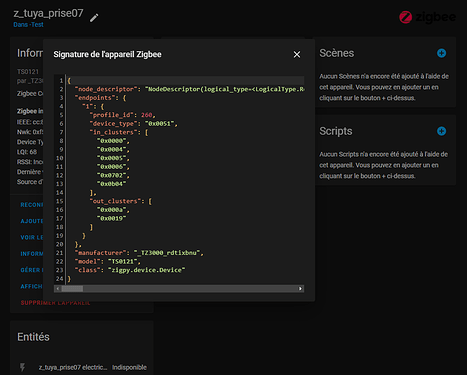
Task: Click the manufacturer line in JSON
Action: tap(139, 253)
